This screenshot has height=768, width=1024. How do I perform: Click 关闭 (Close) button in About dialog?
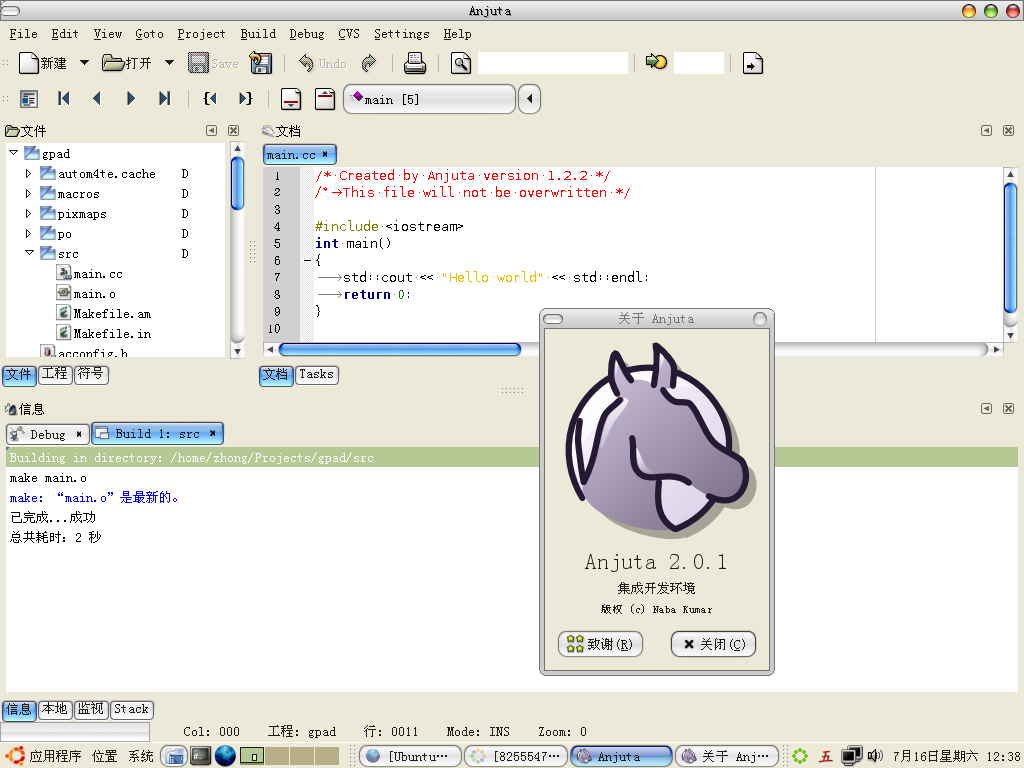[713, 645]
